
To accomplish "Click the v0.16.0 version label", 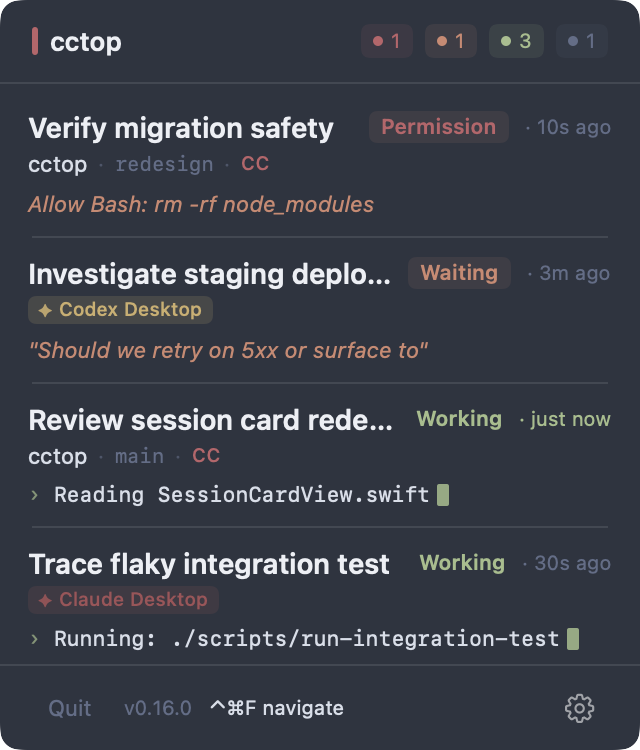I will (158, 708).
